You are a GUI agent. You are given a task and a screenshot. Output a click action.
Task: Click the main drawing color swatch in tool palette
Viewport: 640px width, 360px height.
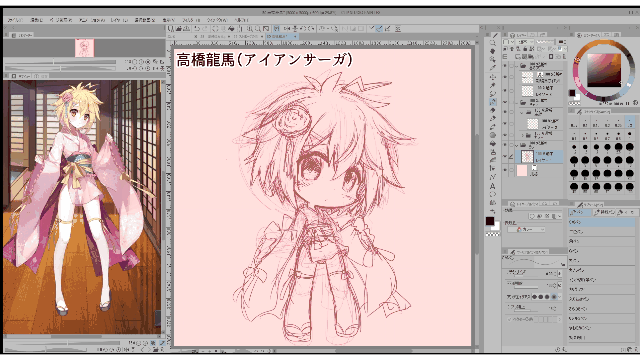[490, 221]
